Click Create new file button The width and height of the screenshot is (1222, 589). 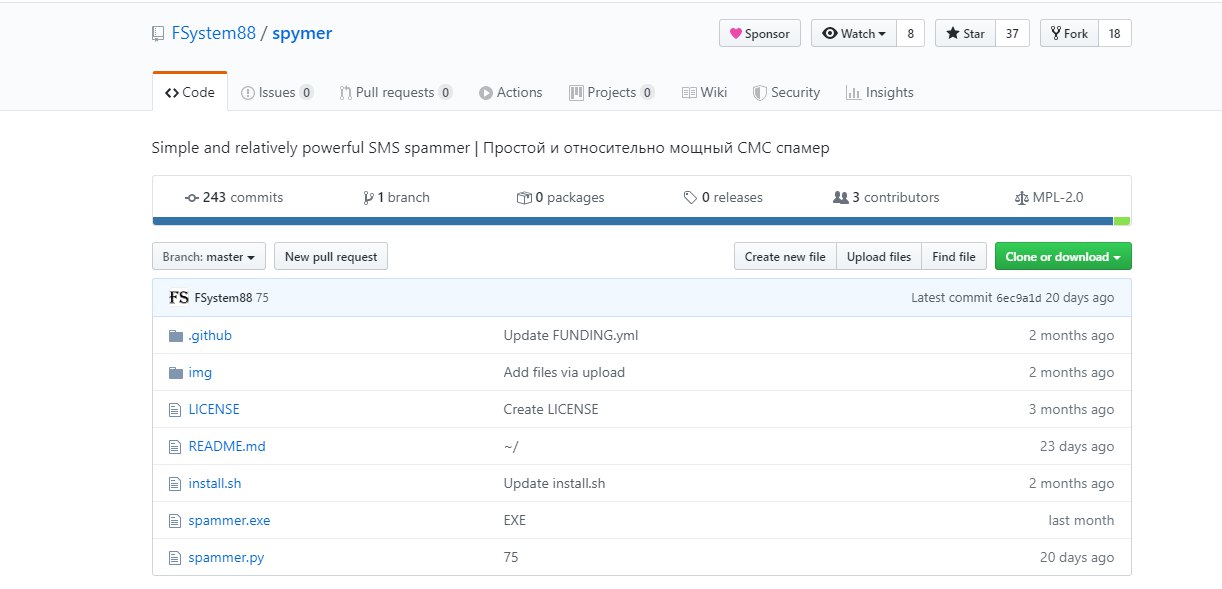pos(785,257)
